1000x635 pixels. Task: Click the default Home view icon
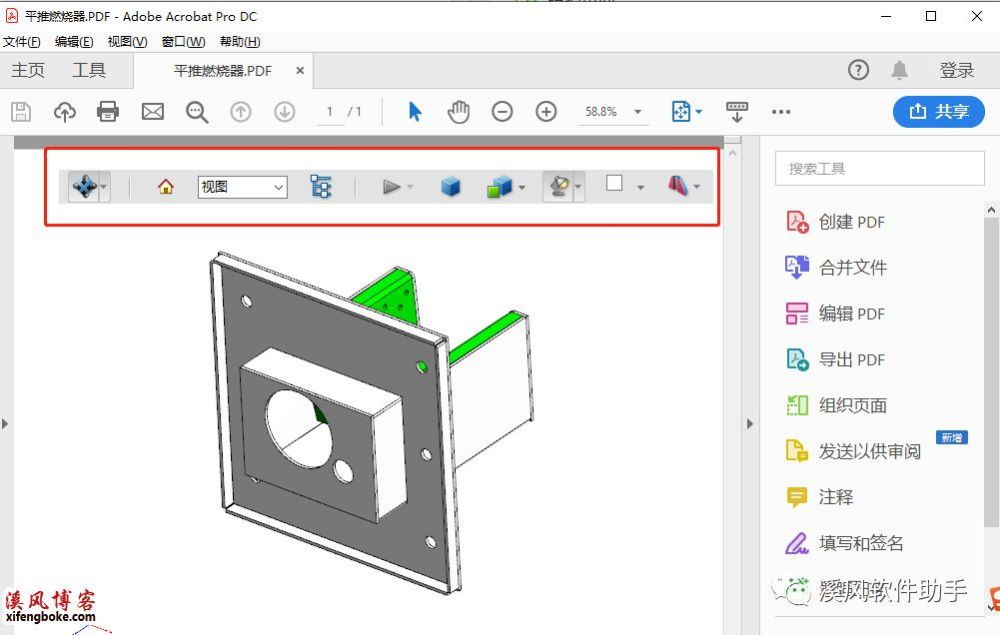point(166,186)
